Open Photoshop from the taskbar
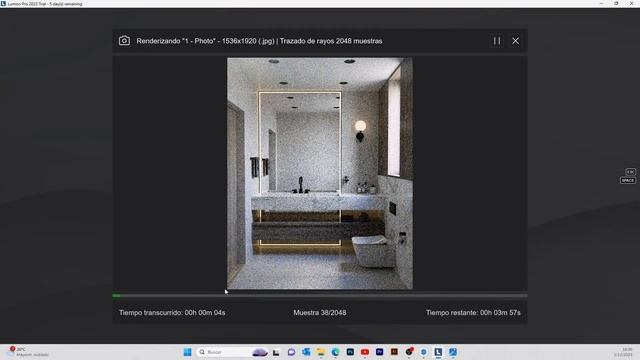Viewport: 640px width, 360px height. click(350, 352)
